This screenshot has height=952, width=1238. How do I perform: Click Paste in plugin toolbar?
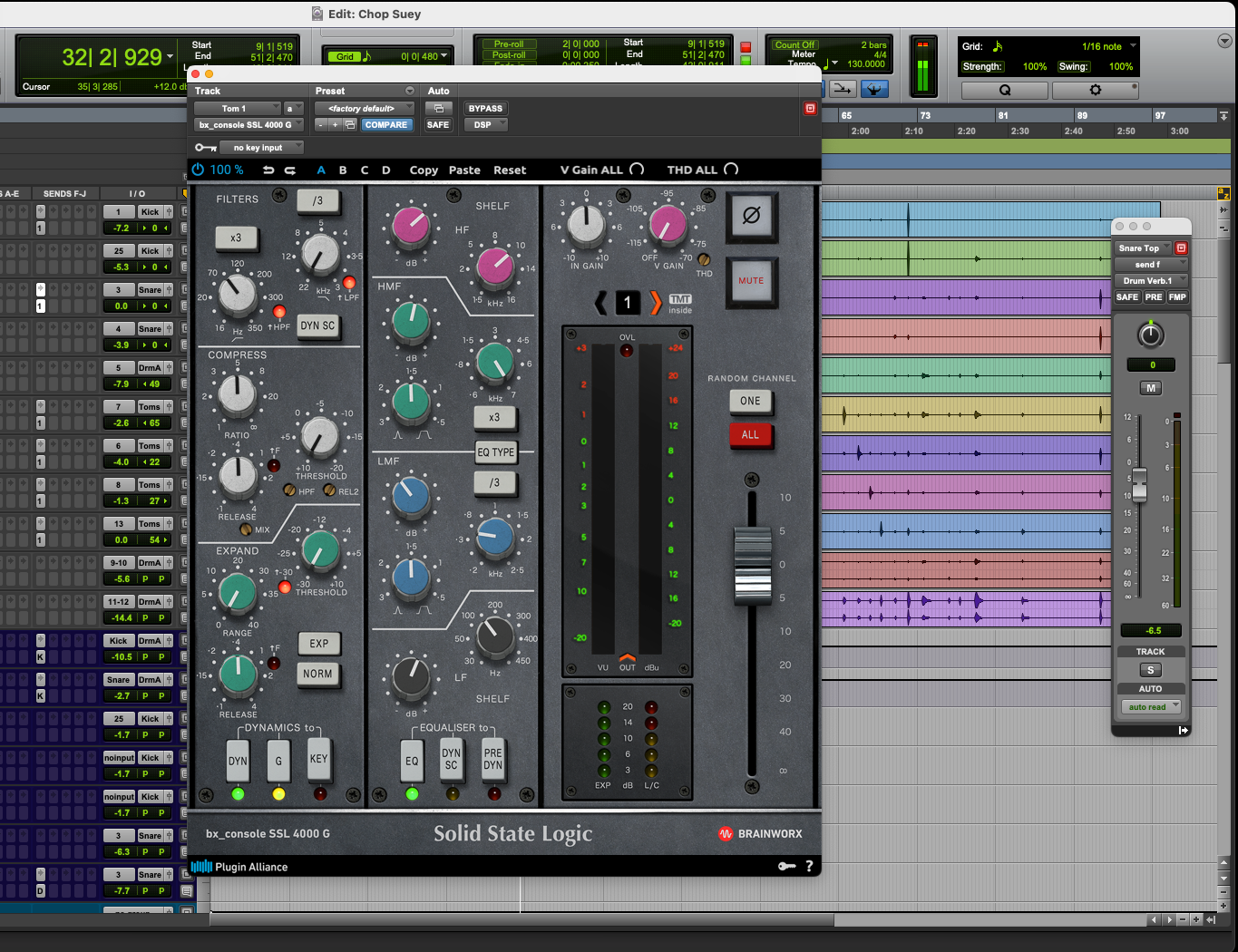tap(464, 170)
